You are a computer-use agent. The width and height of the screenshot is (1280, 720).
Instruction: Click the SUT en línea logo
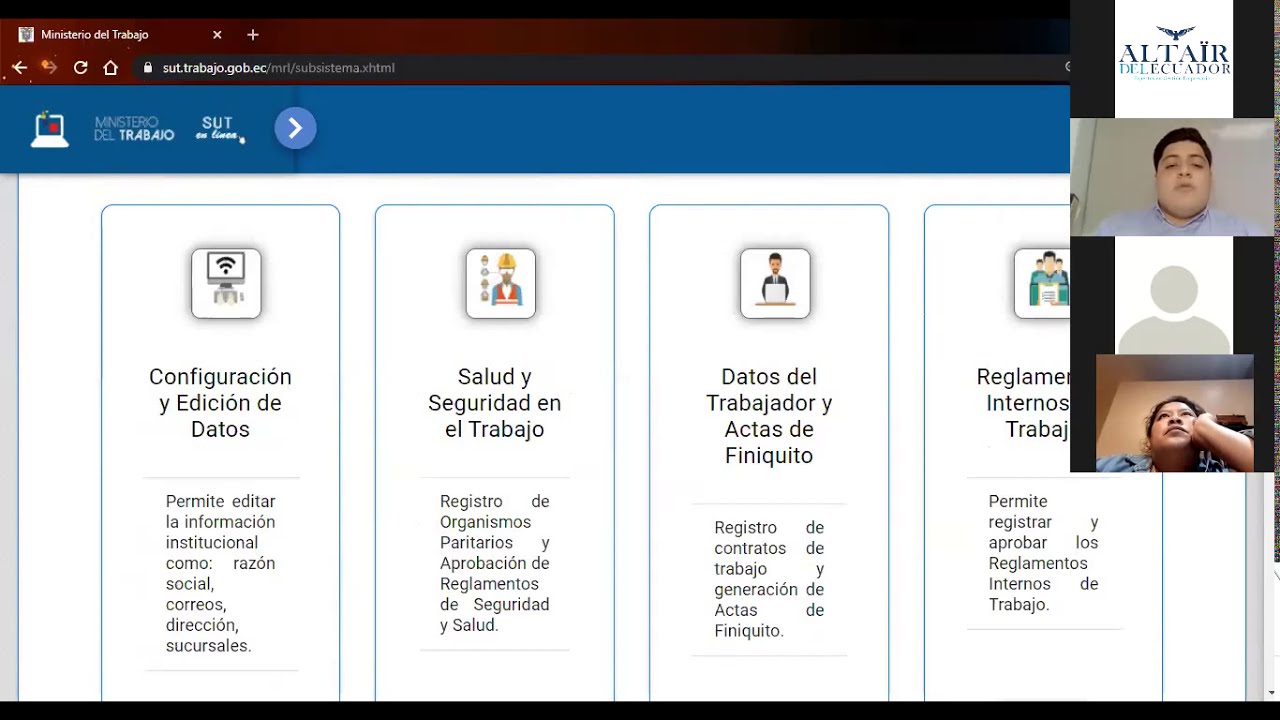coord(219,128)
